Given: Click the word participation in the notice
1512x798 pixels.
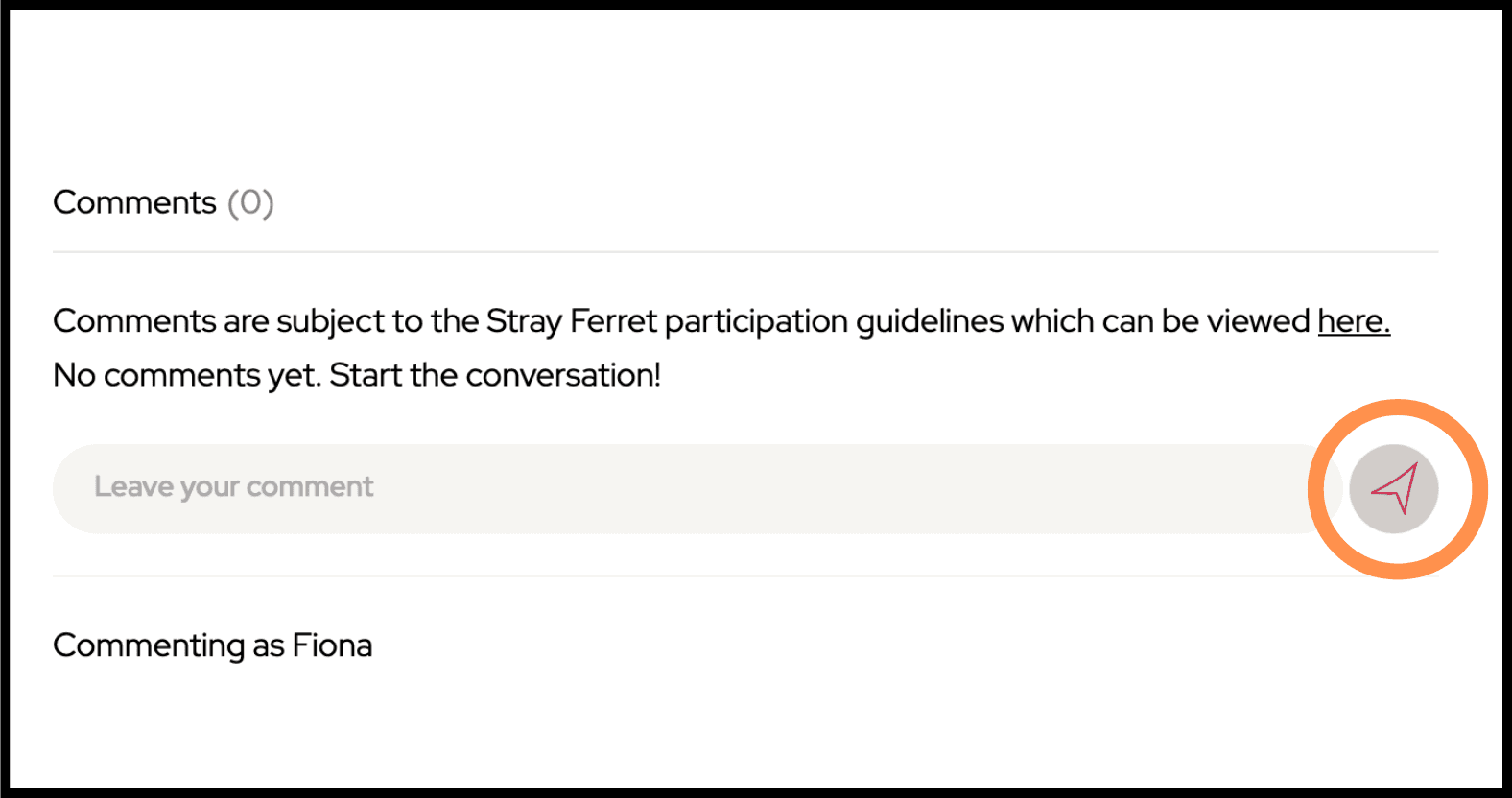Looking at the screenshot, I should coord(756,321).
